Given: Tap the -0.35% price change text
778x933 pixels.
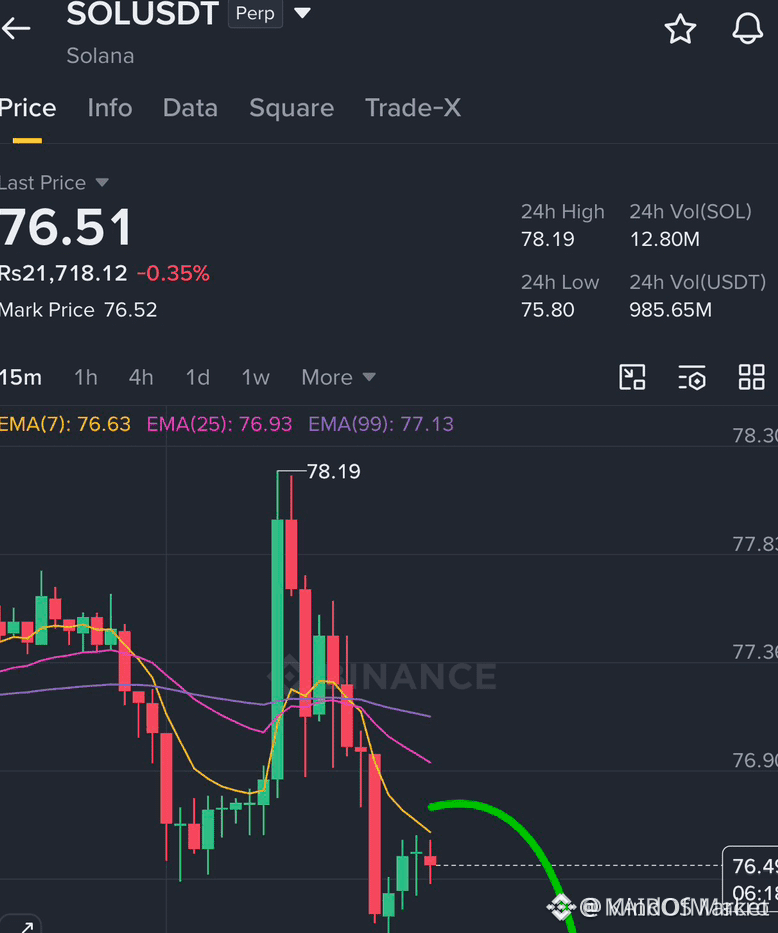Looking at the screenshot, I should pyautogui.click(x=173, y=274).
